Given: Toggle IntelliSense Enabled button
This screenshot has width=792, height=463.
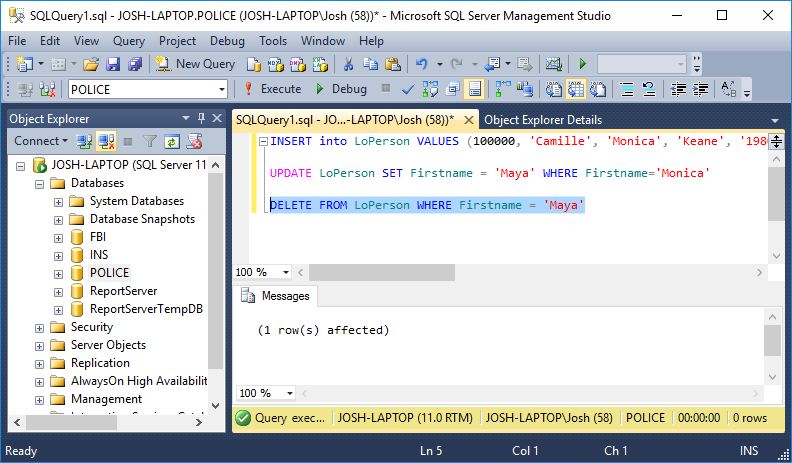Looking at the screenshot, I should click(475, 89).
